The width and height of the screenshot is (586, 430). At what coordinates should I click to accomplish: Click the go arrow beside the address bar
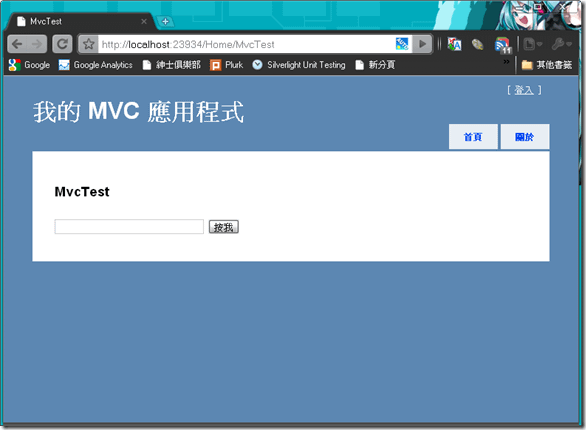point(422,44)
